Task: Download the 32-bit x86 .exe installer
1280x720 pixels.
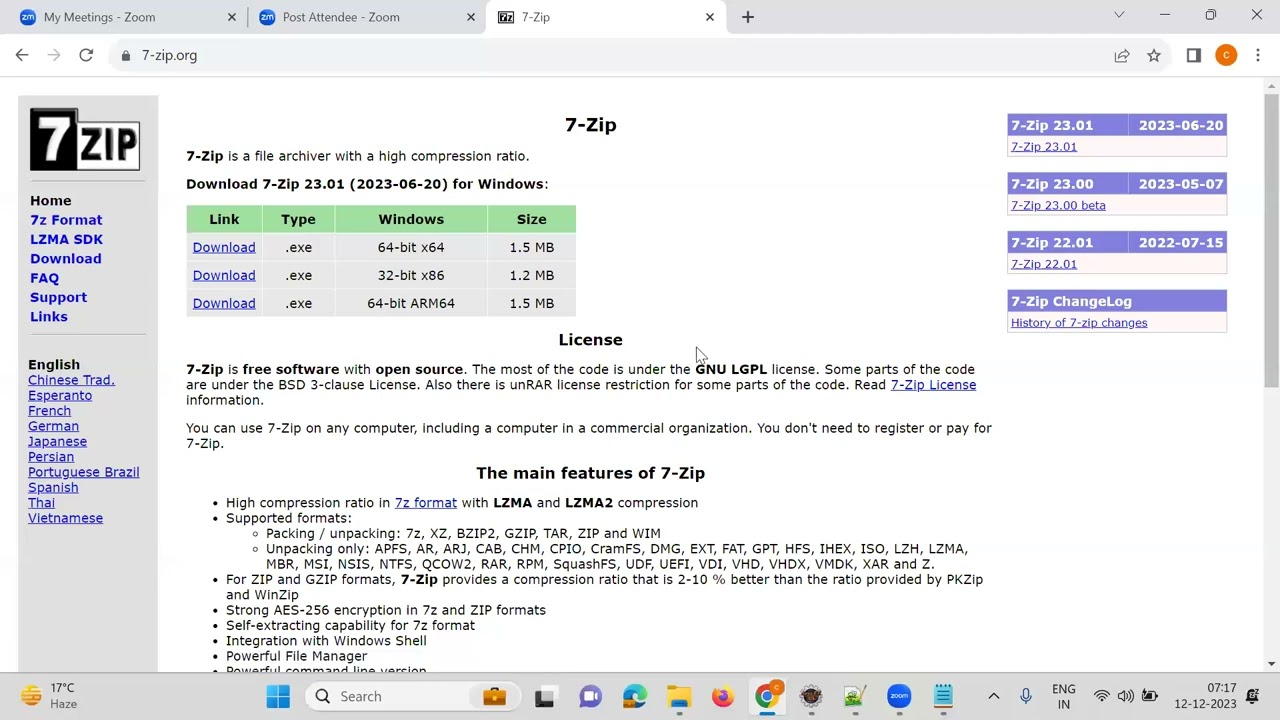Action: [x=224, y=275]
